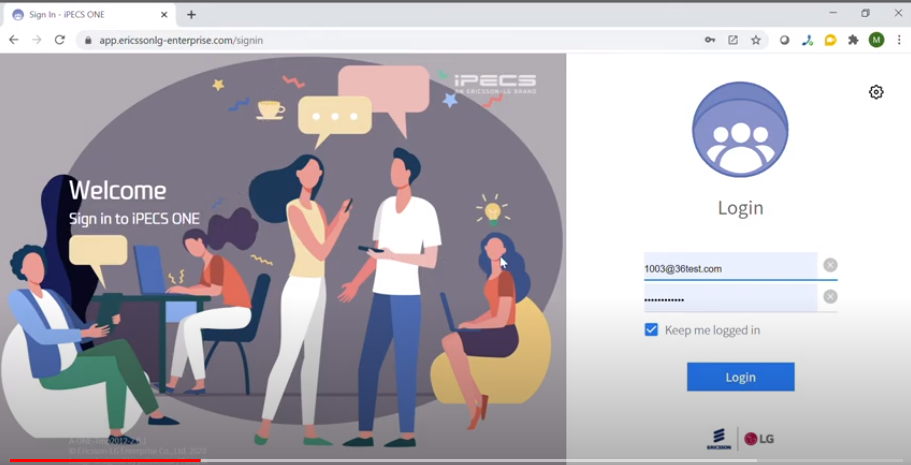Uncheck Keep me logged in
Viewport: 911px width, 465px height.
(x=651, y=330)
